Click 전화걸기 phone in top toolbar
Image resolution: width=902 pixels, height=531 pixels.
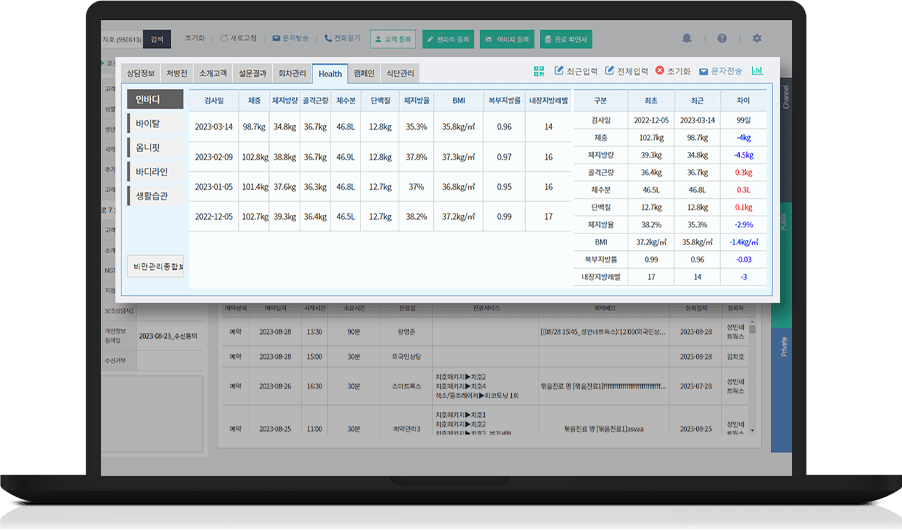[342, 38]
